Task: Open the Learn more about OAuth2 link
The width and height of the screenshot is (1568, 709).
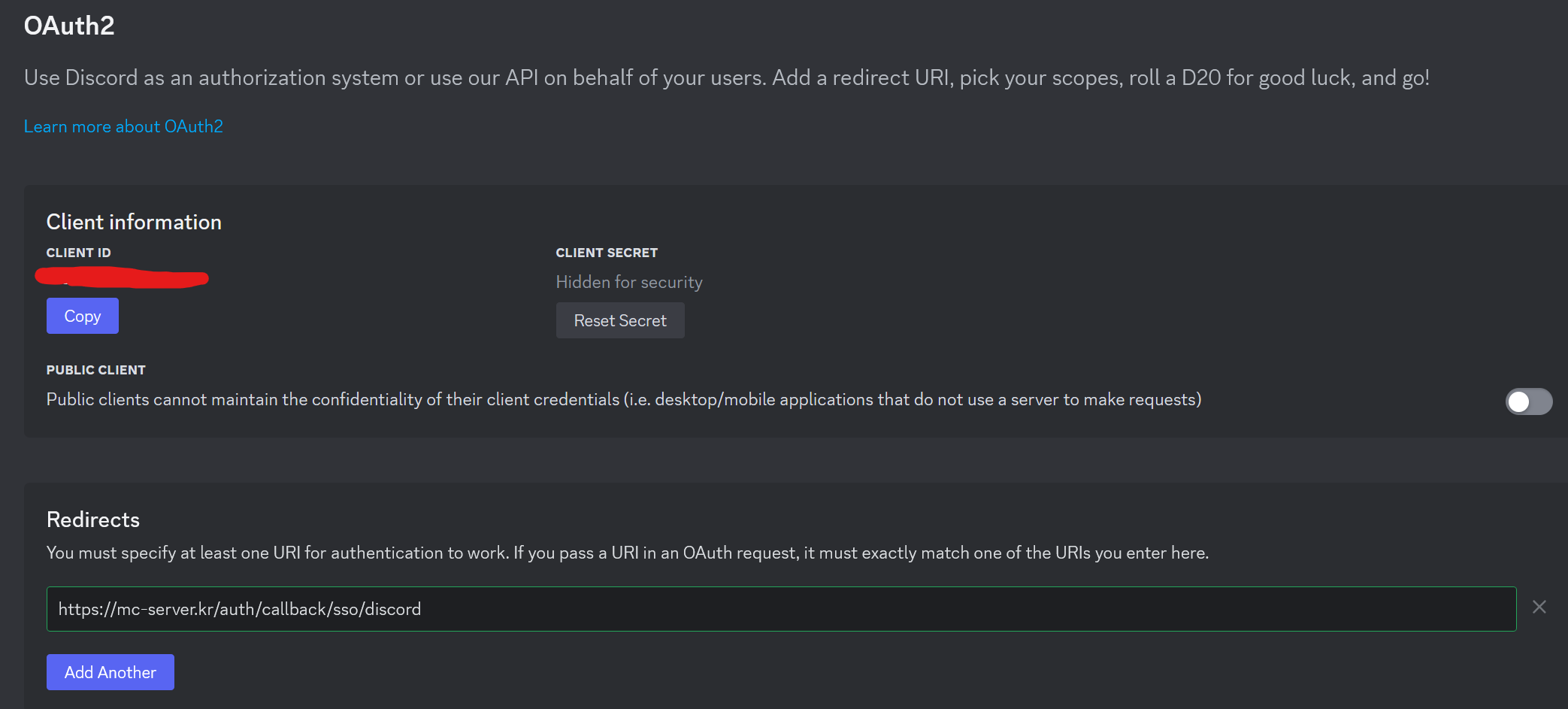Action: (123, 126)
